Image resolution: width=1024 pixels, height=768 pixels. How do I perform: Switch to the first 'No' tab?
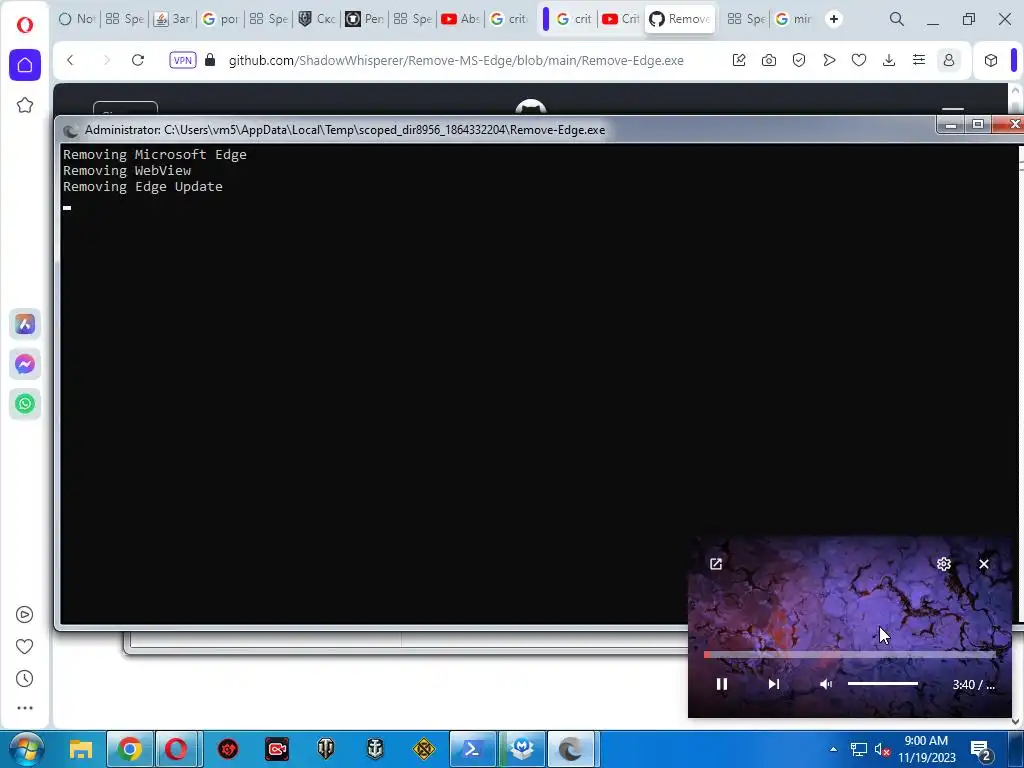(x=76, y=19)
